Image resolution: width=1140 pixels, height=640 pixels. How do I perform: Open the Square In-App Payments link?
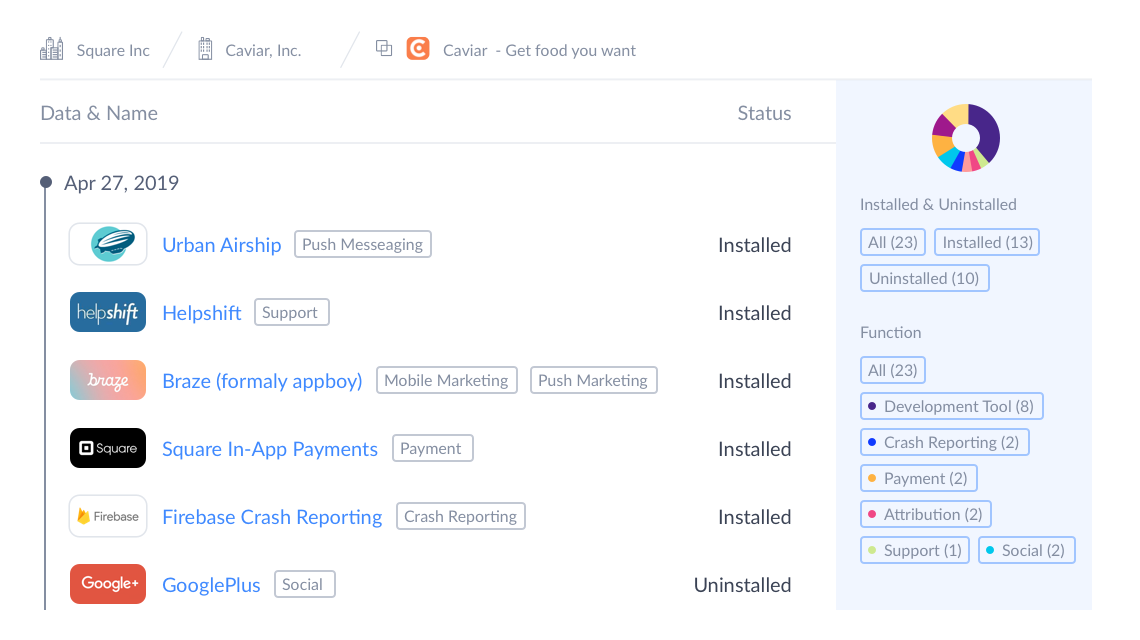pyautogui.click(x=270, y=449)
